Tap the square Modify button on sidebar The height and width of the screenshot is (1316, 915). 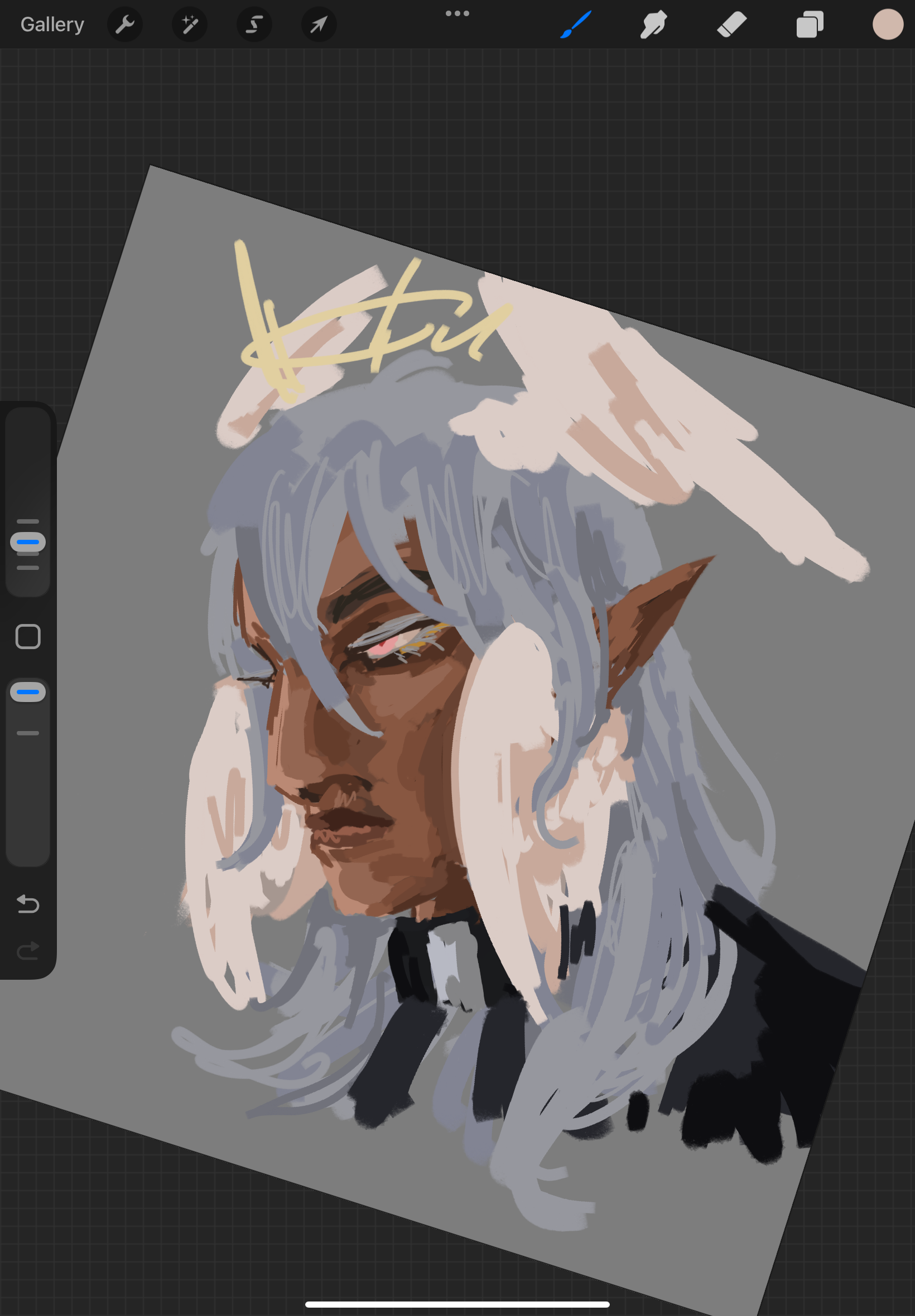click(27, 636)
